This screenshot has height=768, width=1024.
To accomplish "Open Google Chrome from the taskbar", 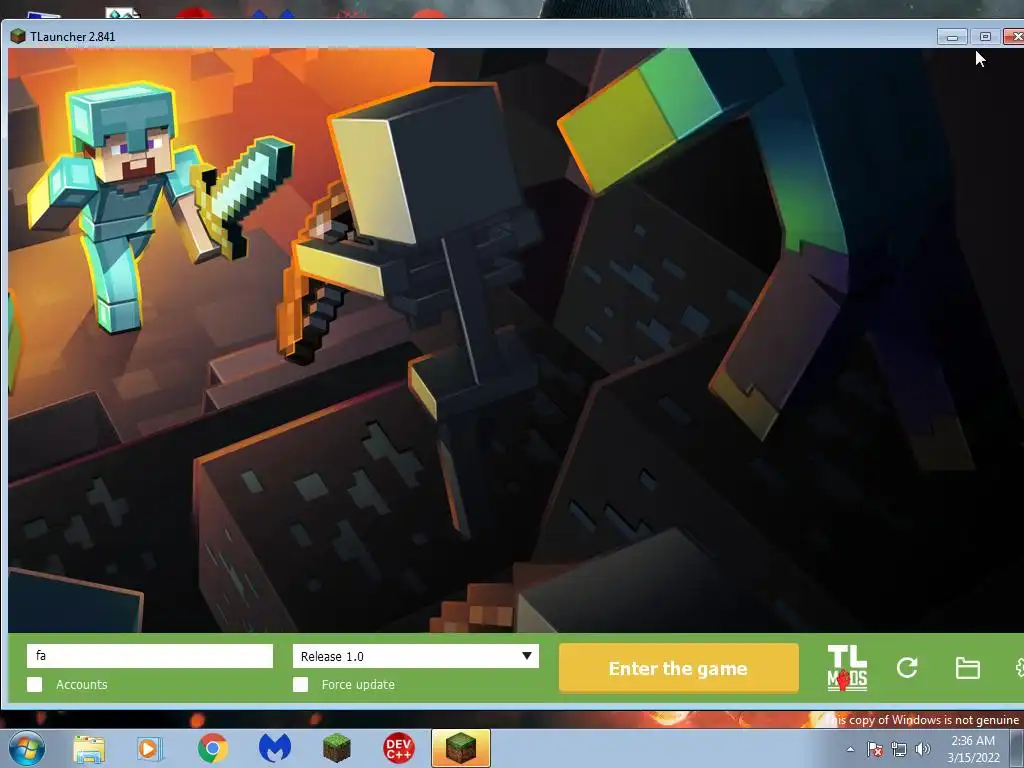I will (x=212, y=748).
